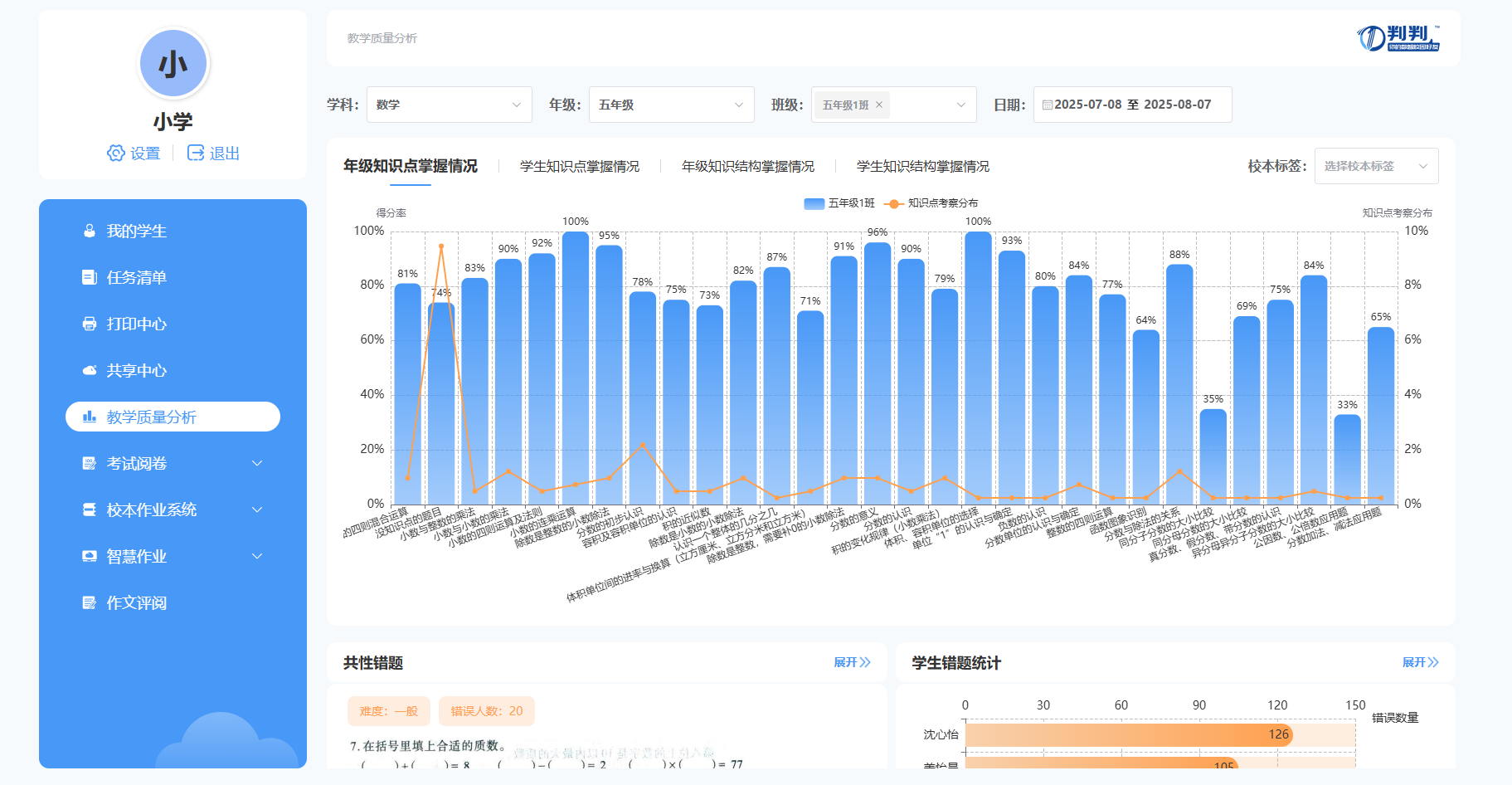Viewport: 1512px width, 785px height.
Task: Click the logout icon beside 退出
Action: coord(196,154)
